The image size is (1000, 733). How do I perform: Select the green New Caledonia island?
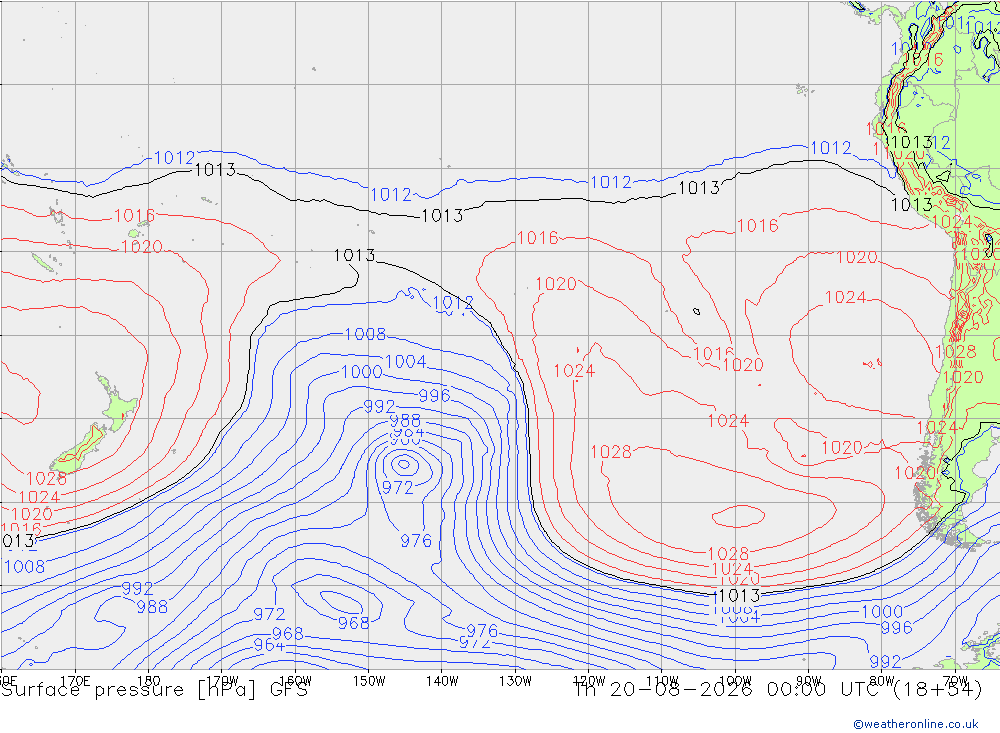(43, 262)
